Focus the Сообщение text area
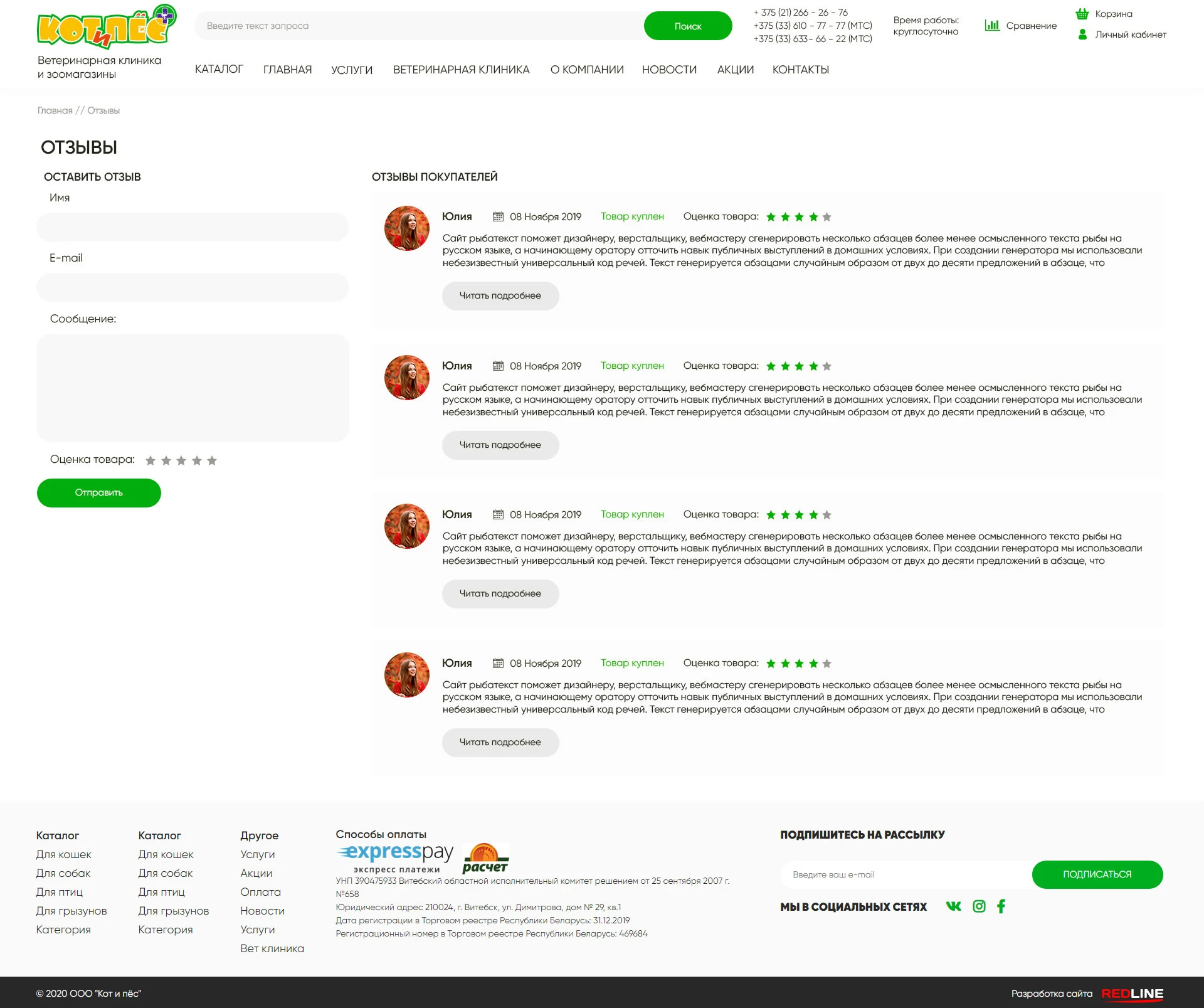 [x=193, y=388]
